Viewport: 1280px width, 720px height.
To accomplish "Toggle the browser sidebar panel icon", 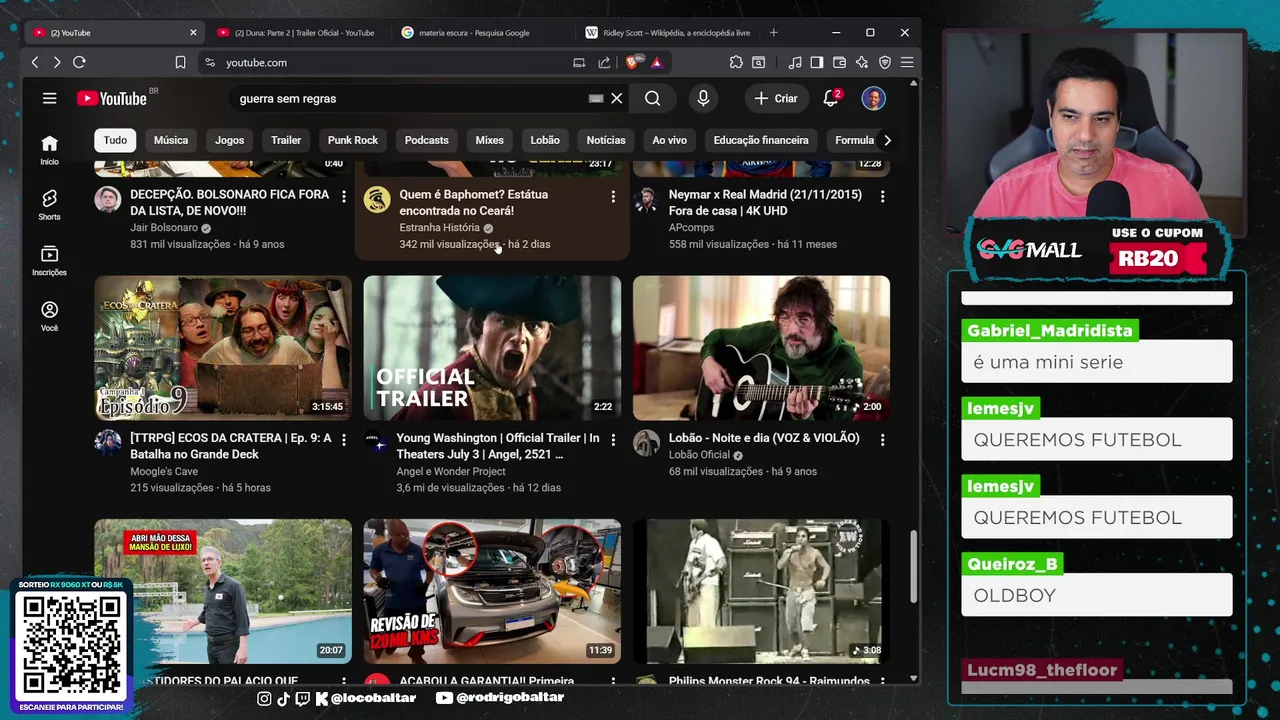I will coord(816,62).
